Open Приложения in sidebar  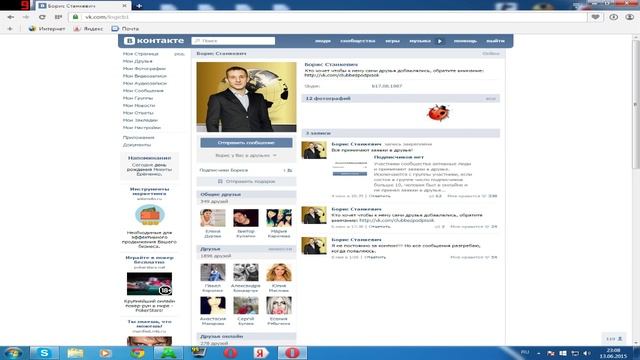(138, 137)
